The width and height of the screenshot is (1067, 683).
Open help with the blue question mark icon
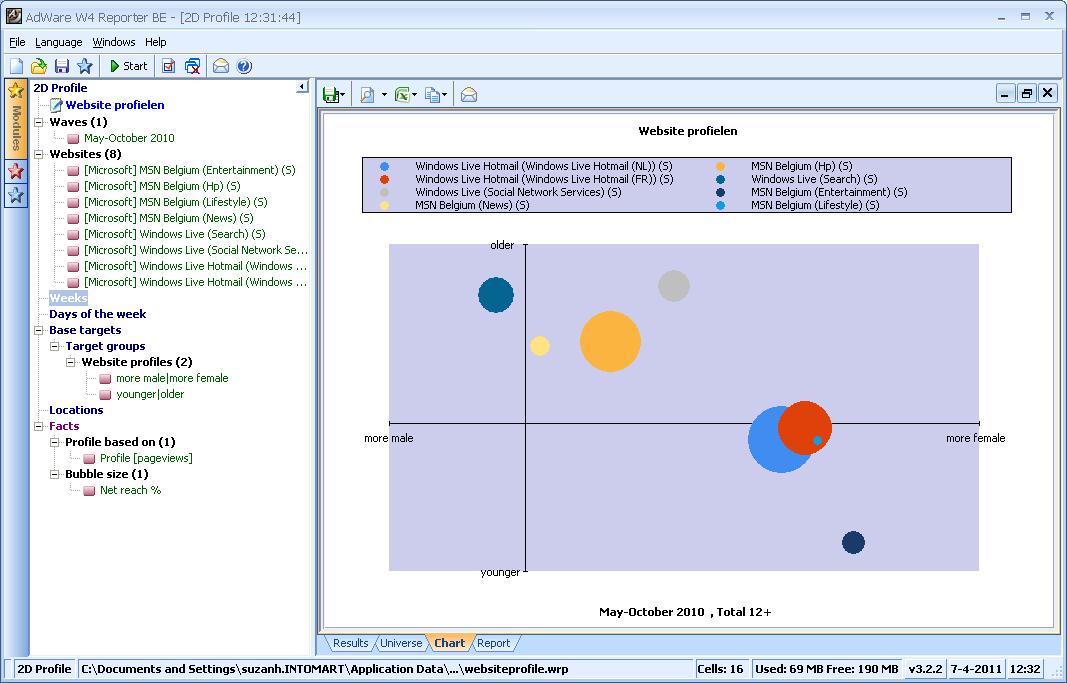pos(244,66)
